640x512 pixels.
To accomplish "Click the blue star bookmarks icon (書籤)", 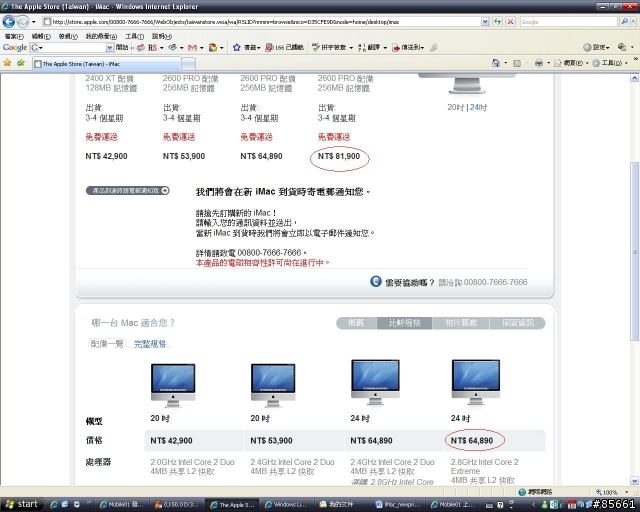I will (x=236, y=47).
